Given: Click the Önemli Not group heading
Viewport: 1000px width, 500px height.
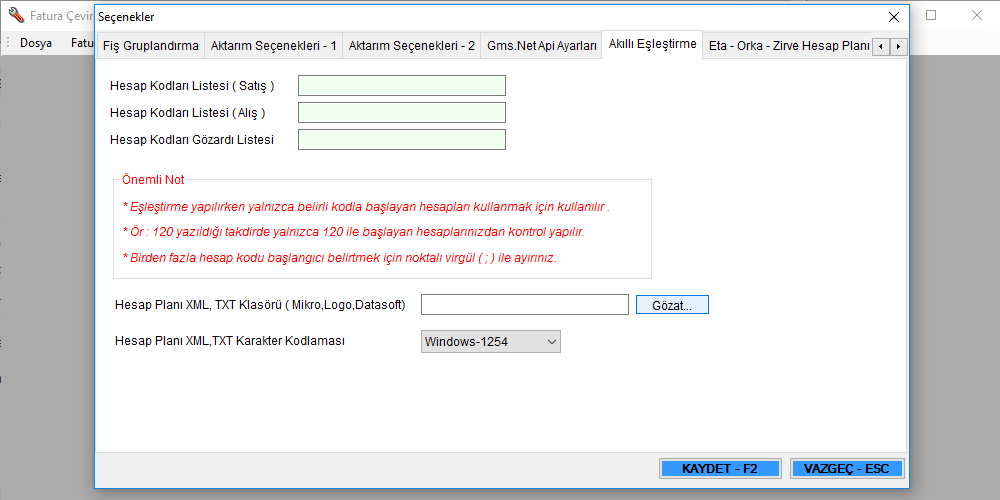Looking at the screenshot, I should tap(153, 180).
